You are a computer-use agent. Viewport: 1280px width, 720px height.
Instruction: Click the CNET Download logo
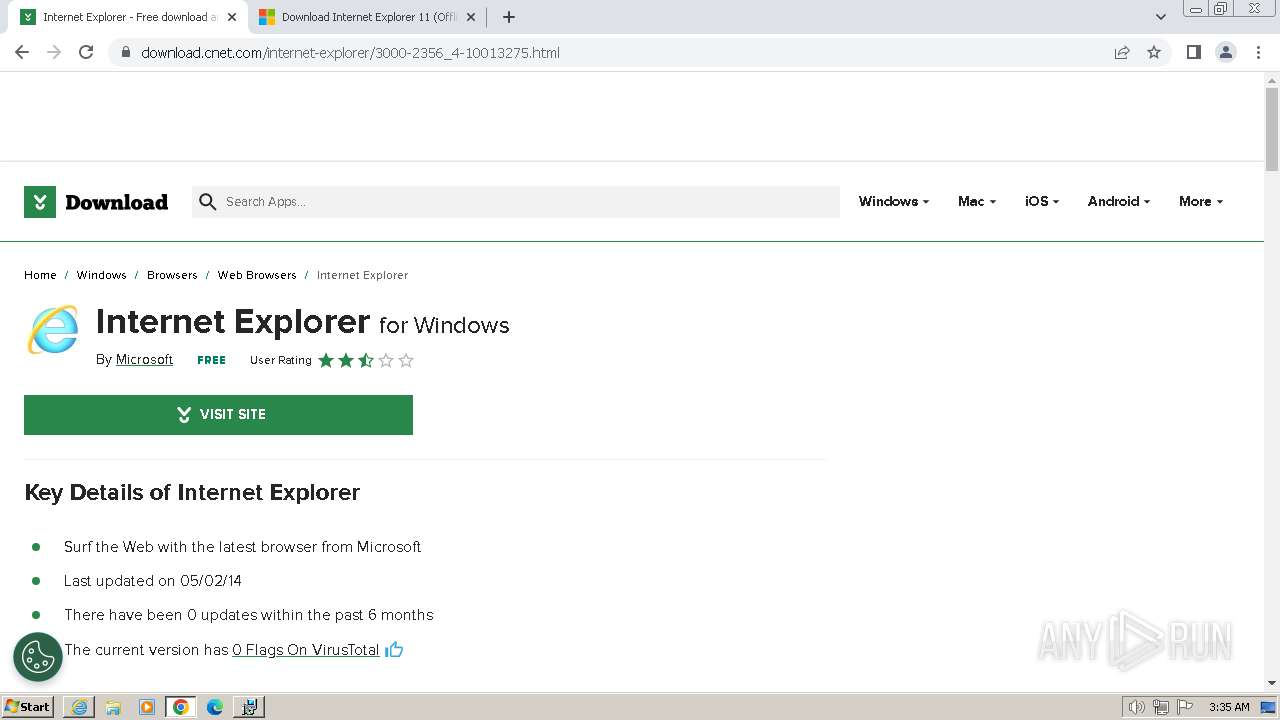click(x=96, y=202)
